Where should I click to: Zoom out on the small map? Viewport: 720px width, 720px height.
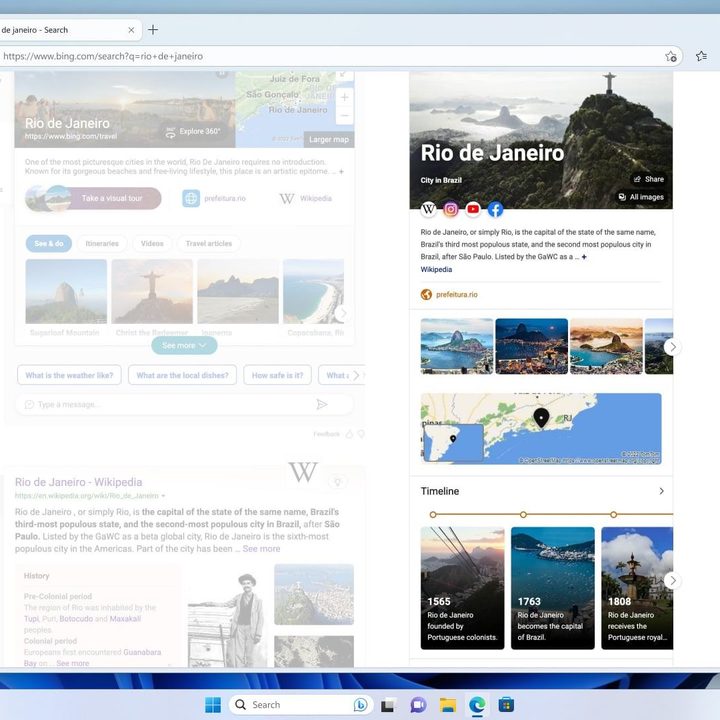[344, 115]
